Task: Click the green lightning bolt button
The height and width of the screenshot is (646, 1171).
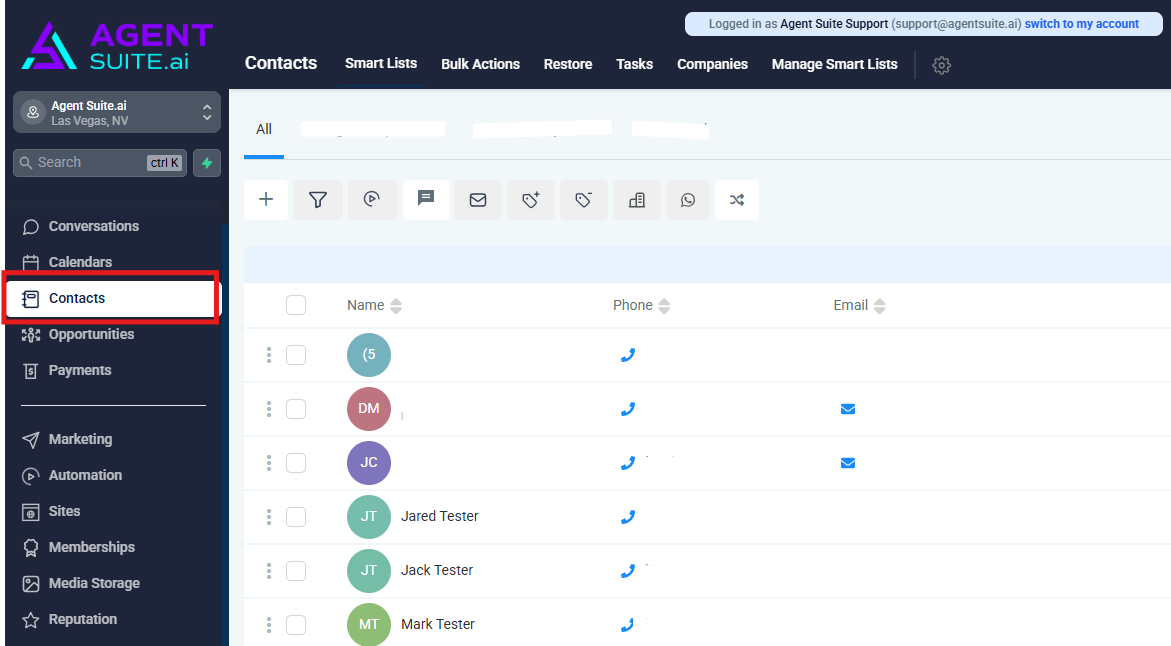Action: [x=207, y=163]
